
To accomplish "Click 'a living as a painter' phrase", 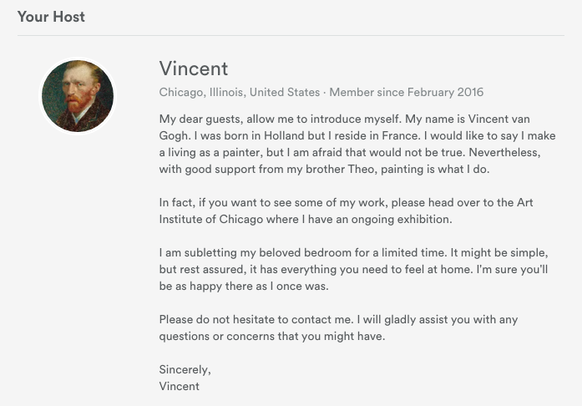I will click(210, 153).
